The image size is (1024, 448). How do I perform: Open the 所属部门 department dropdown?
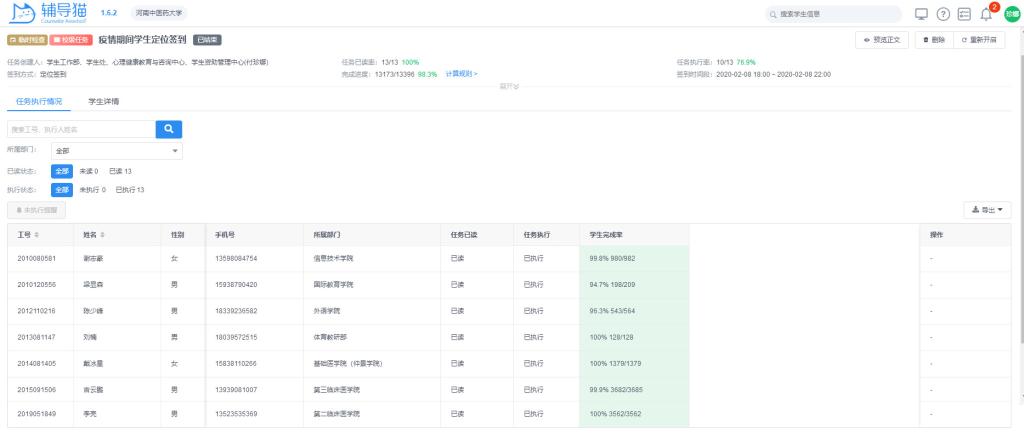pos(117,150)
